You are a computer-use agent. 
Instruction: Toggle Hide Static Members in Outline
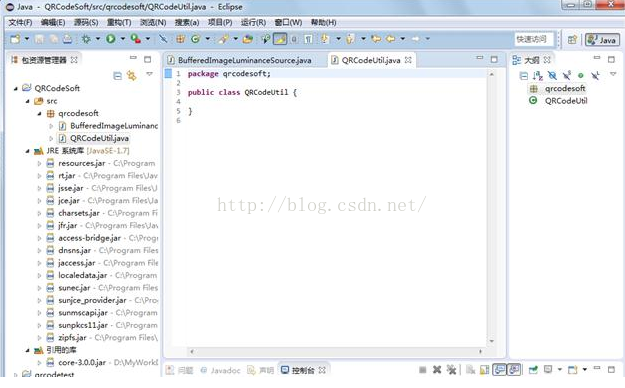[x=566, y=75]
